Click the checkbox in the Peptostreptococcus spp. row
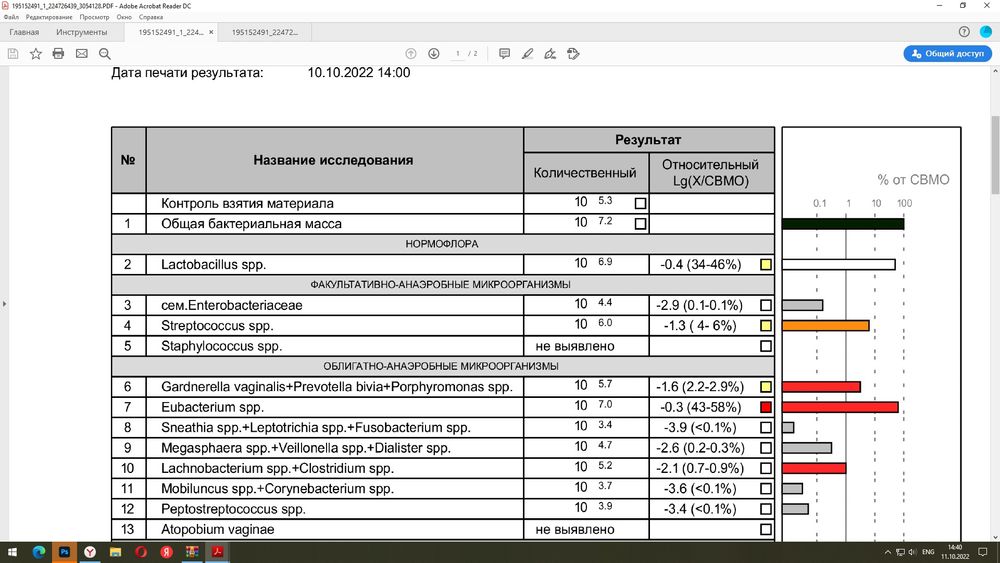 tap(766, 509)
